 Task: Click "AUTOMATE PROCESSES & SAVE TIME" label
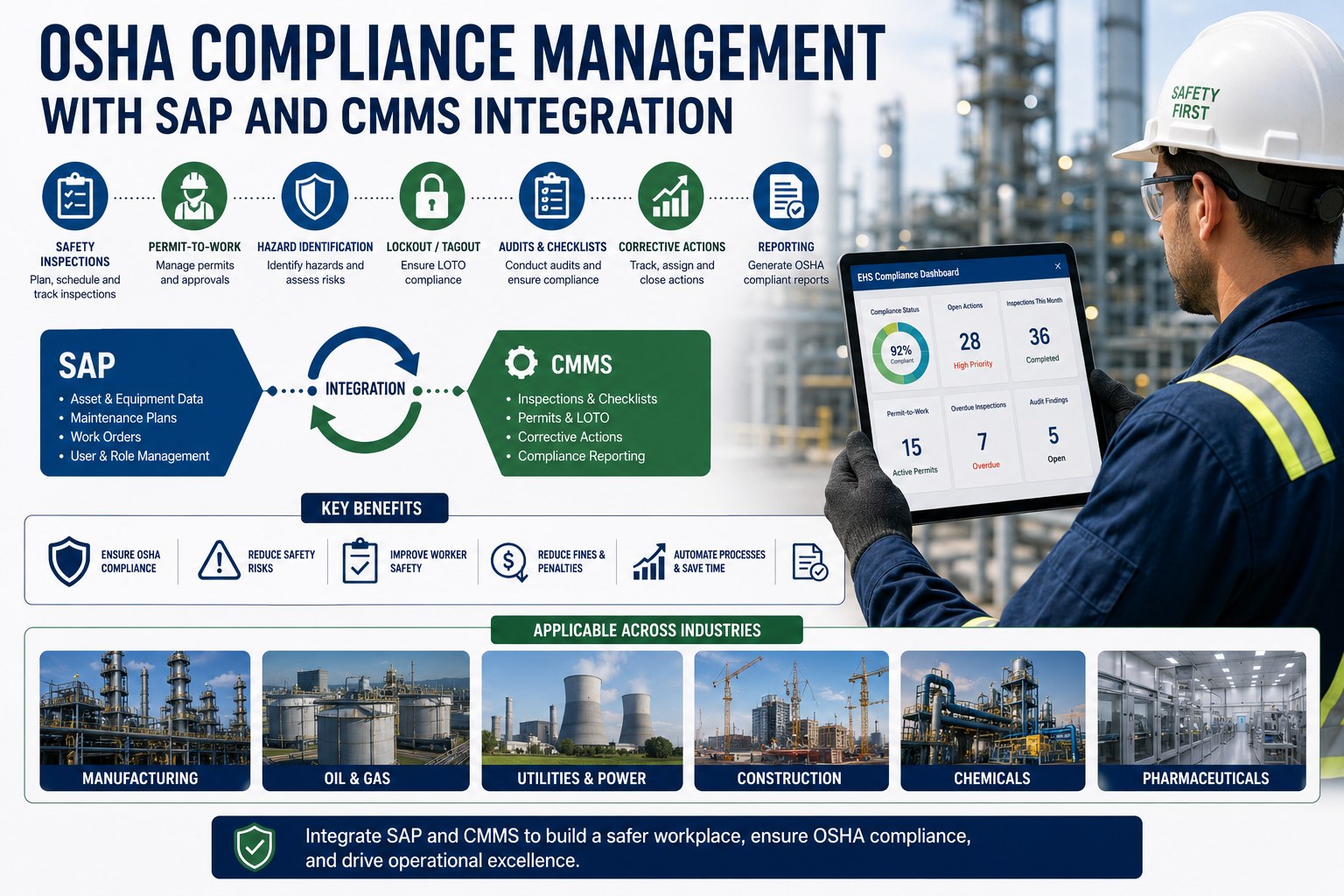[x=719, y=562]
